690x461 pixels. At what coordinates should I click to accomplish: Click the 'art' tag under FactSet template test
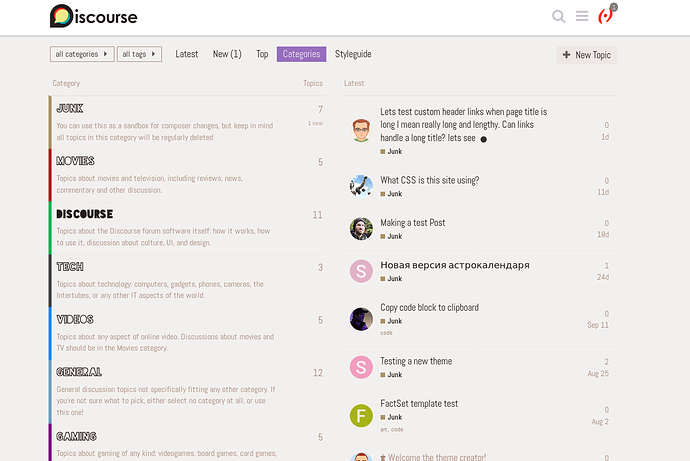(384, 429)
